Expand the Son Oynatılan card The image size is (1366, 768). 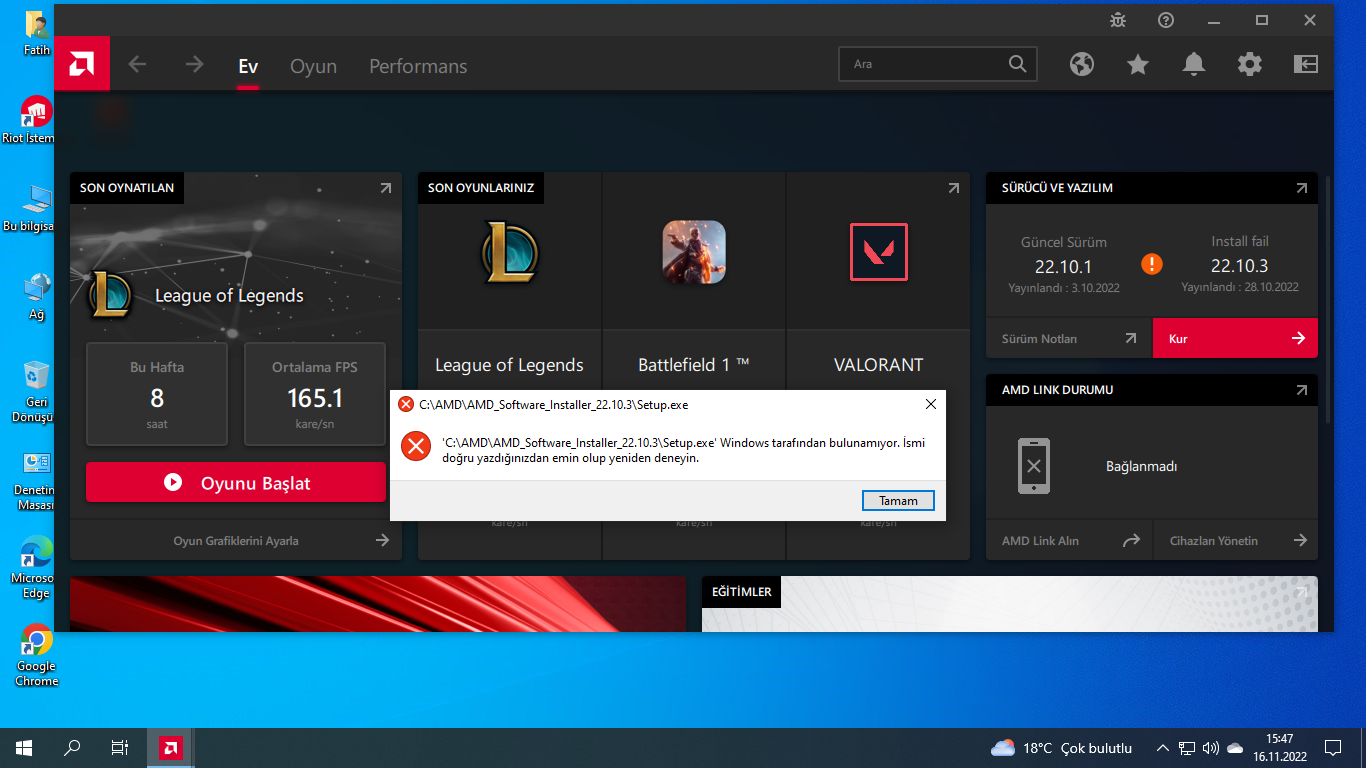coord(386,188)
